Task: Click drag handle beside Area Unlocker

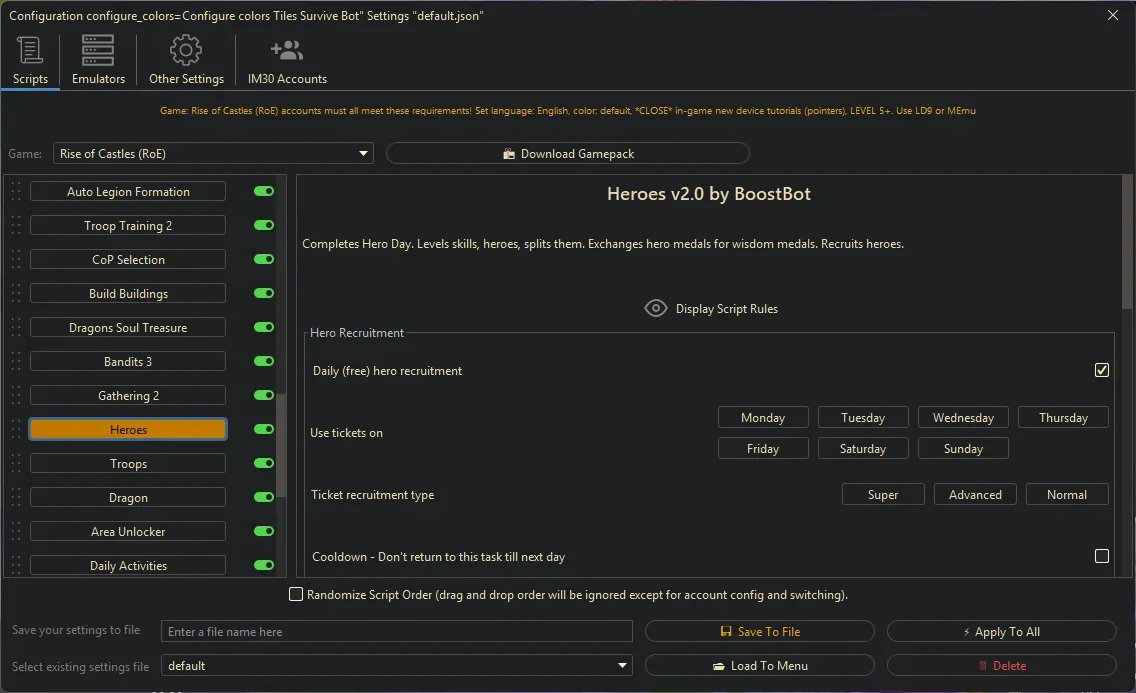Action: [16, 532]
